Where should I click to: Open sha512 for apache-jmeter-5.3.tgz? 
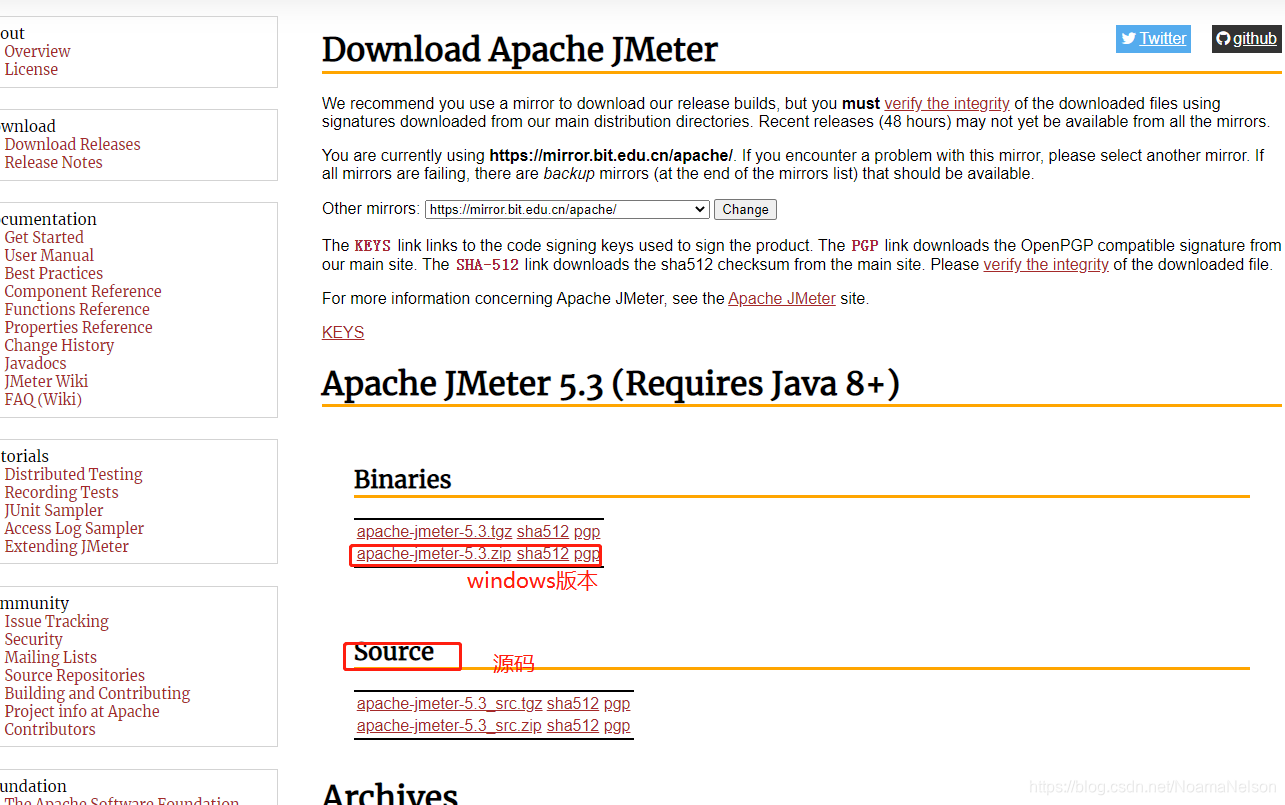tap(543, 532)
